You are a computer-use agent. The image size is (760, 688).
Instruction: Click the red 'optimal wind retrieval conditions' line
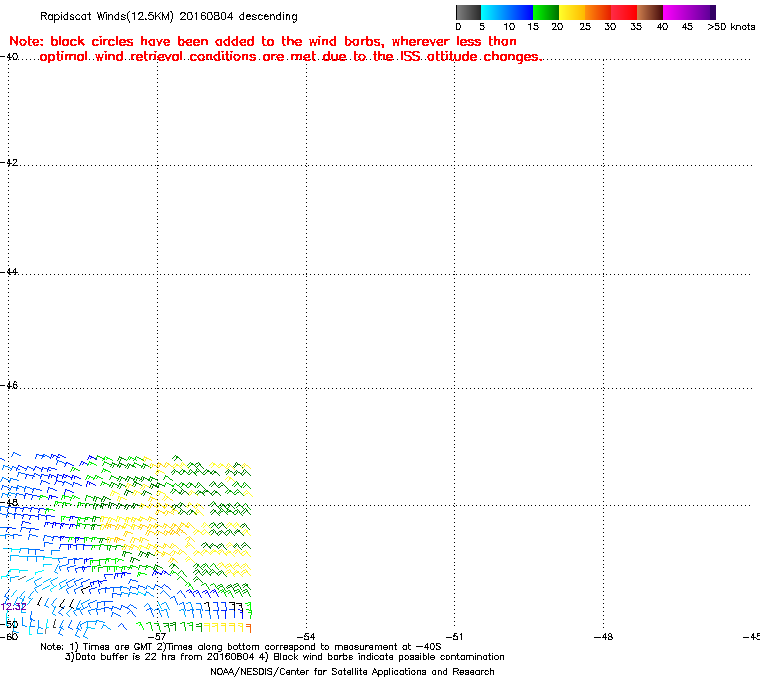pos(290,57)
